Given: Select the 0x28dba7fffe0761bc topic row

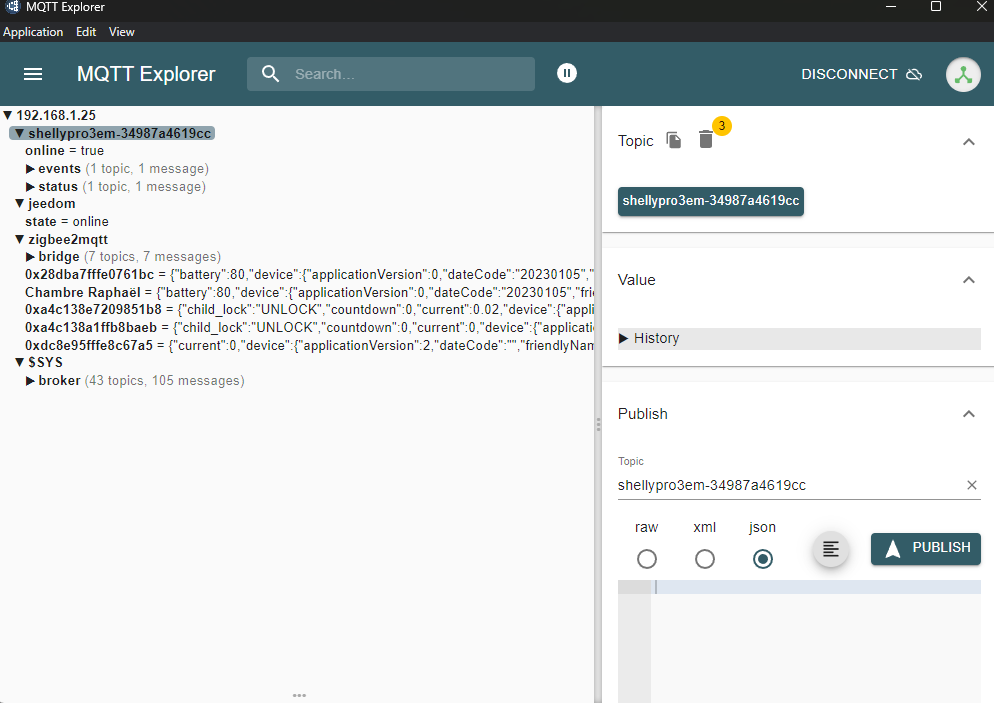Looking at the screenshot, I should tap(309, 274).
